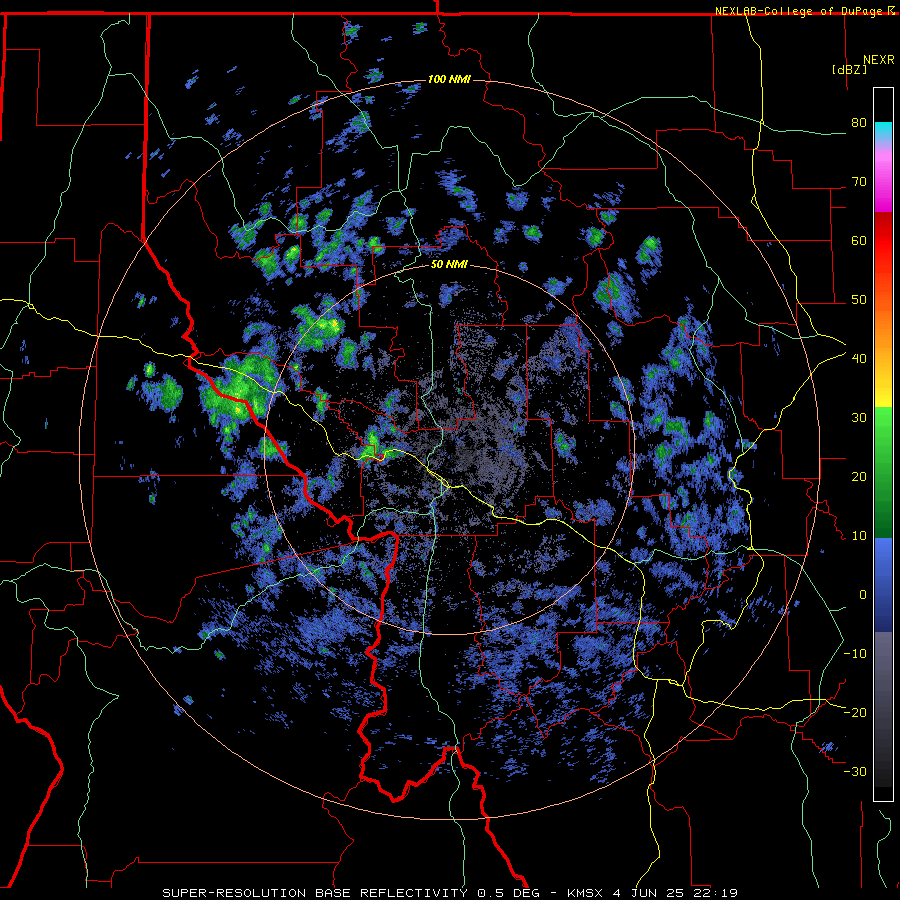Click the 100 NMI range ring label

tap(449, 79)
